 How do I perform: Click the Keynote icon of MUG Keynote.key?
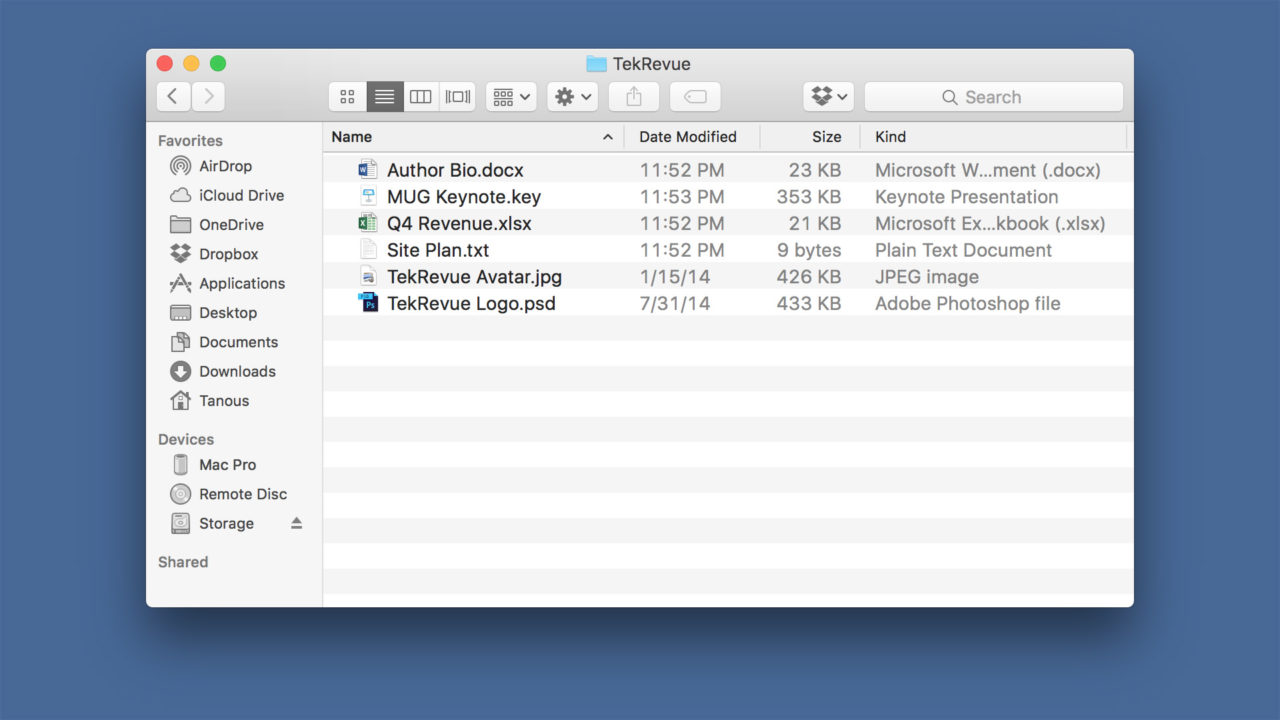point(368,197)
